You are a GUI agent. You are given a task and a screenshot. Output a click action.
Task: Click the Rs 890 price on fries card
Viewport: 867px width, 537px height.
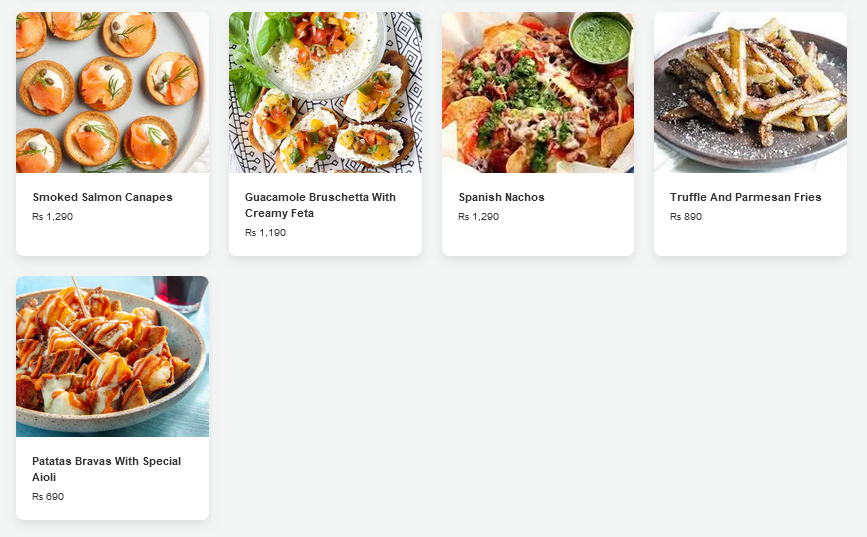point(686,217)
